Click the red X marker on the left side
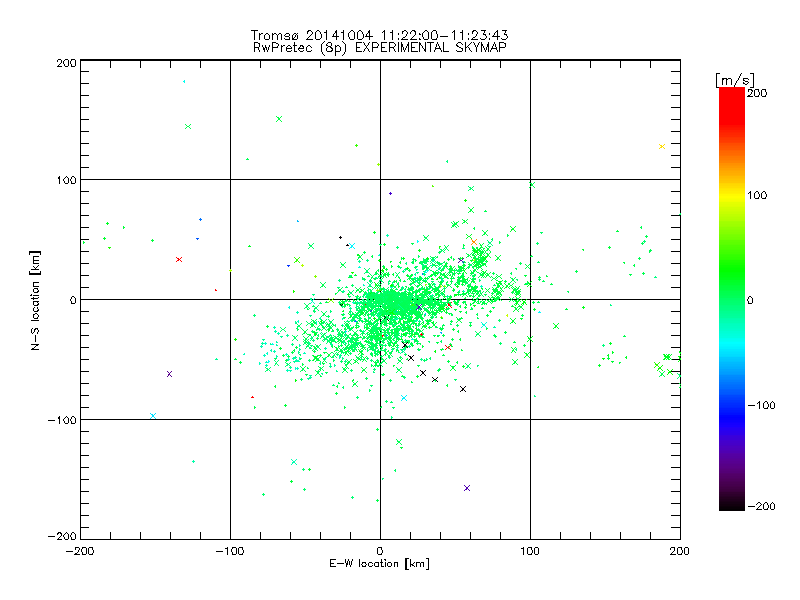The image size is (800, 600). tap(179, 260)
